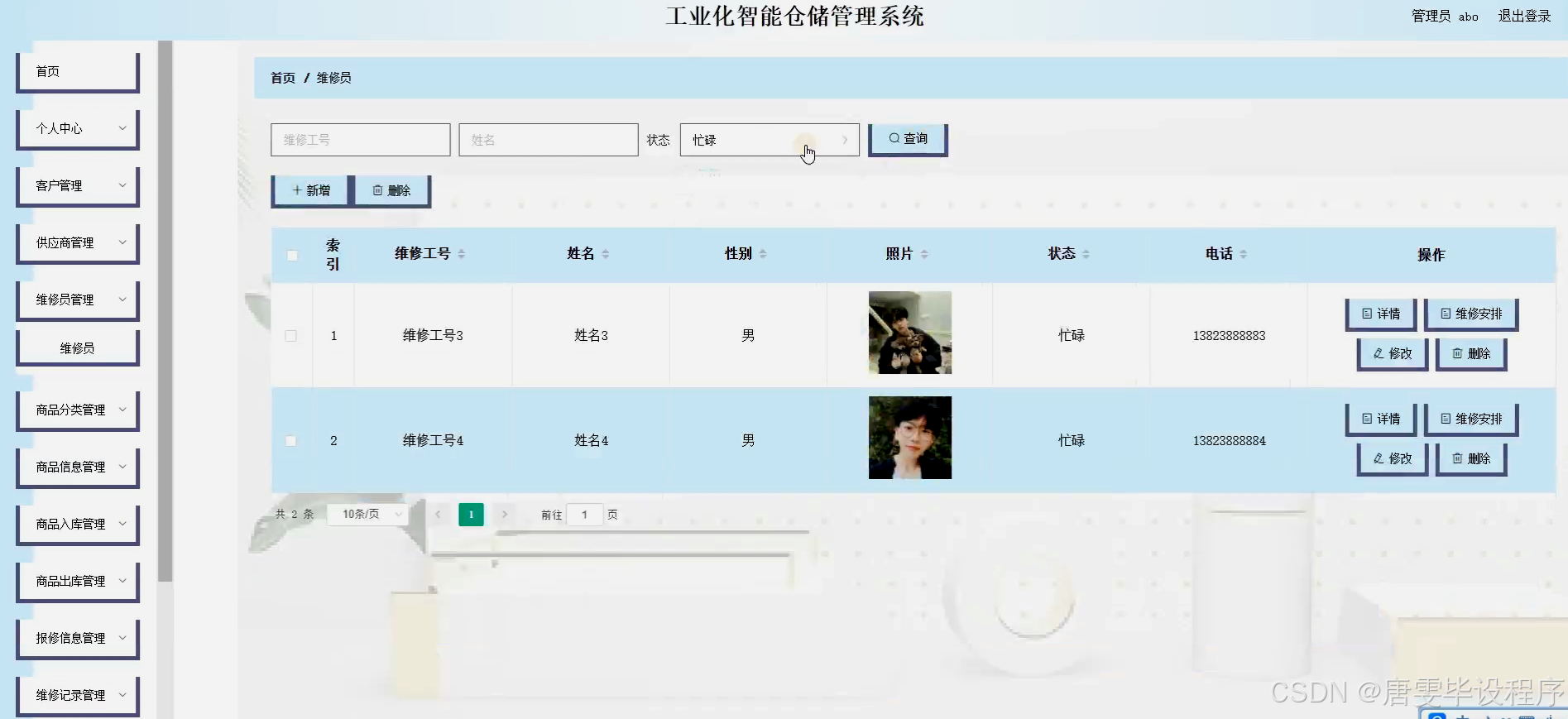Expand 商品分类管理 sidebar menu
Screen dimensions: 1568x719
[x=78, y=410]
